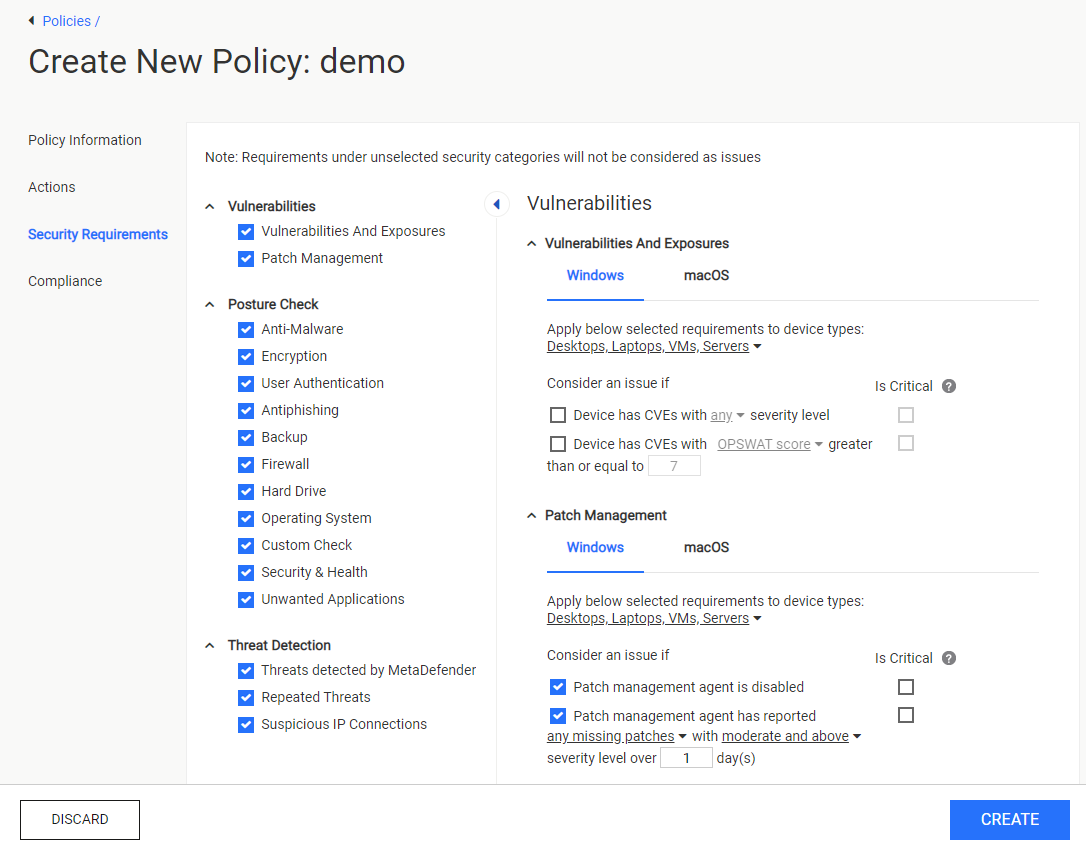The height and width of the screenshot is (848, 1086).
Task: Select Security Requirements section
Action: click(x=98, y=234)
